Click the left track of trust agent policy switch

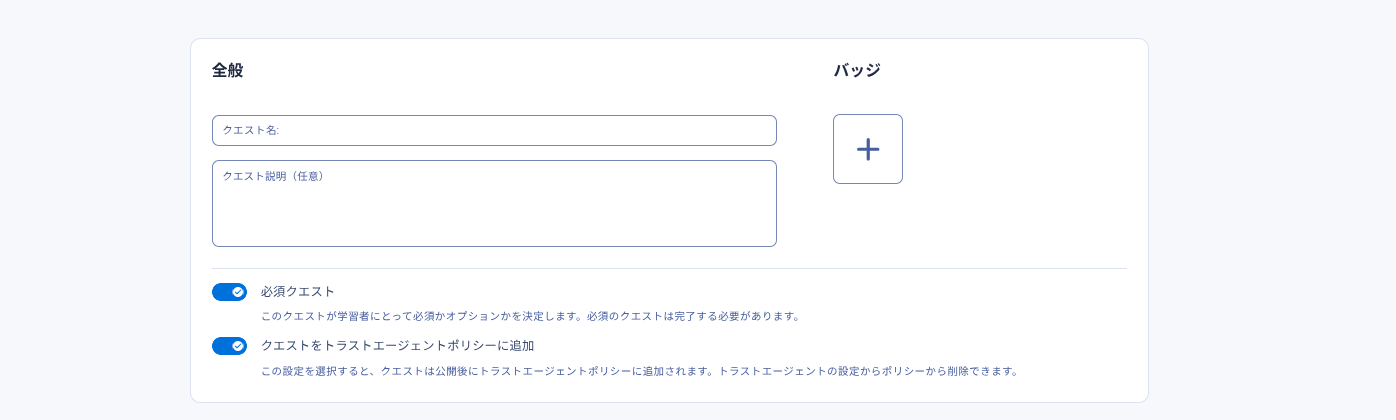[221, 346]
